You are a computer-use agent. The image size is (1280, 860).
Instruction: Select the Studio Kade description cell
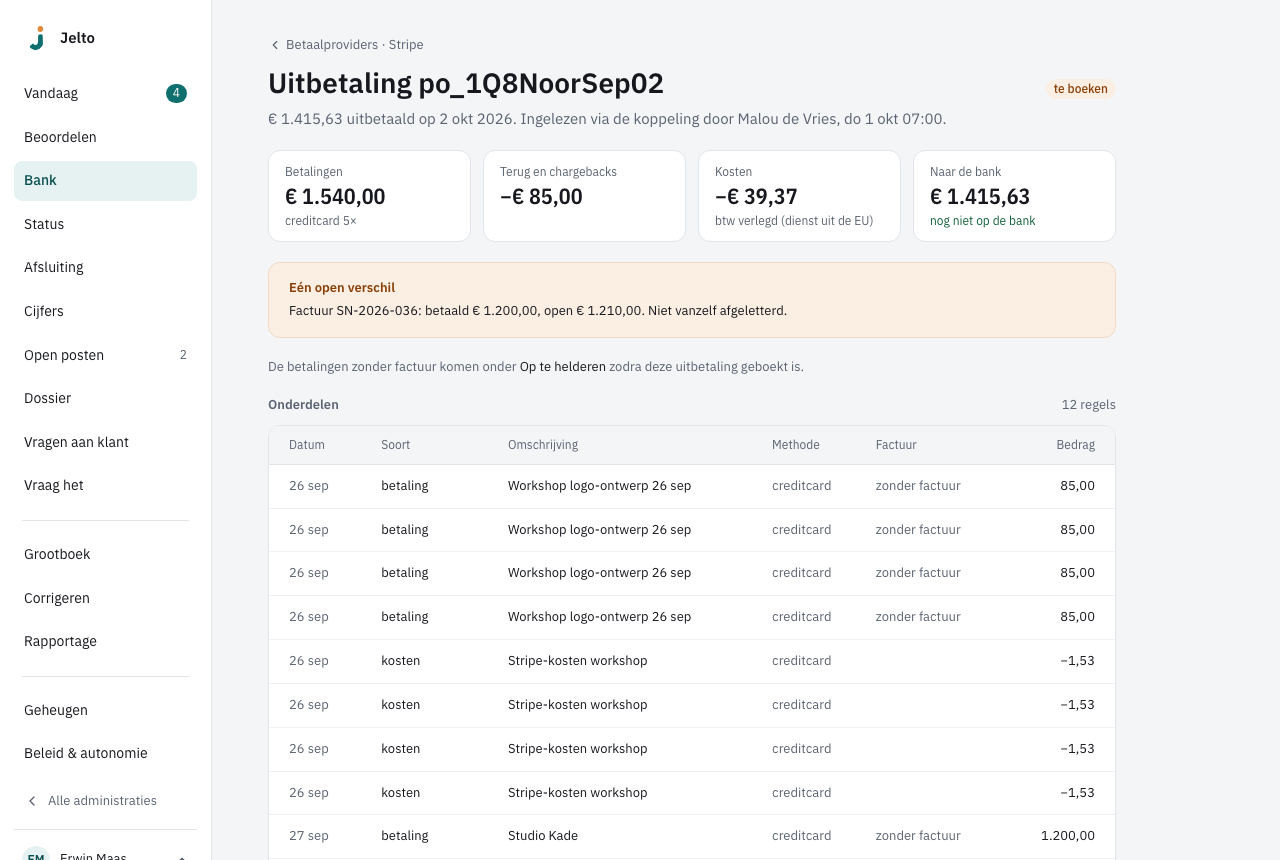click(543, 836)
